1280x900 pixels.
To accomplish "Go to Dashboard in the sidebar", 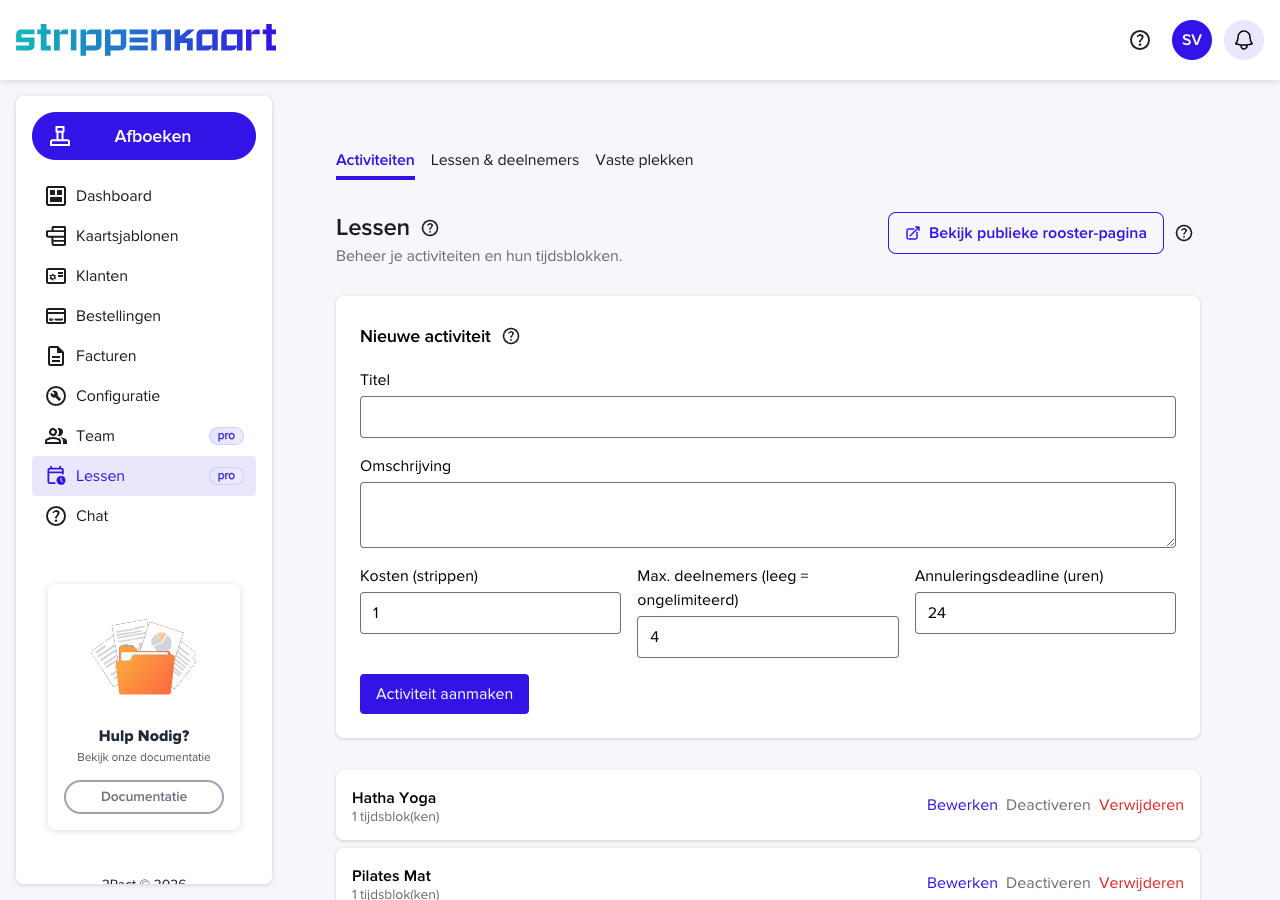I will click(x=144, y=196).
